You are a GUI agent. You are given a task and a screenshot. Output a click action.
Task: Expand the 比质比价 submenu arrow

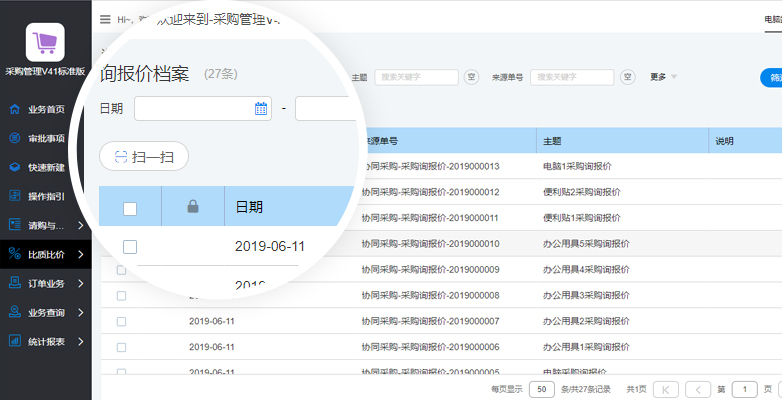[x=80, y=254]
